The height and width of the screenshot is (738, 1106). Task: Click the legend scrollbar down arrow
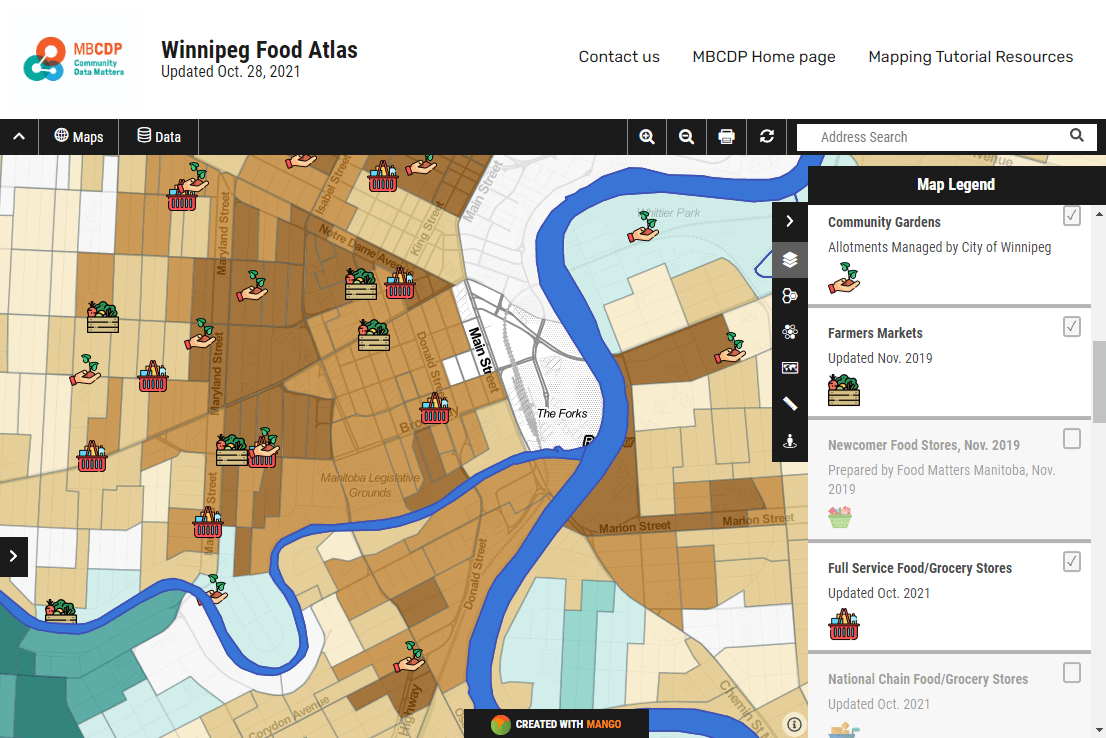coord(1099,730)
